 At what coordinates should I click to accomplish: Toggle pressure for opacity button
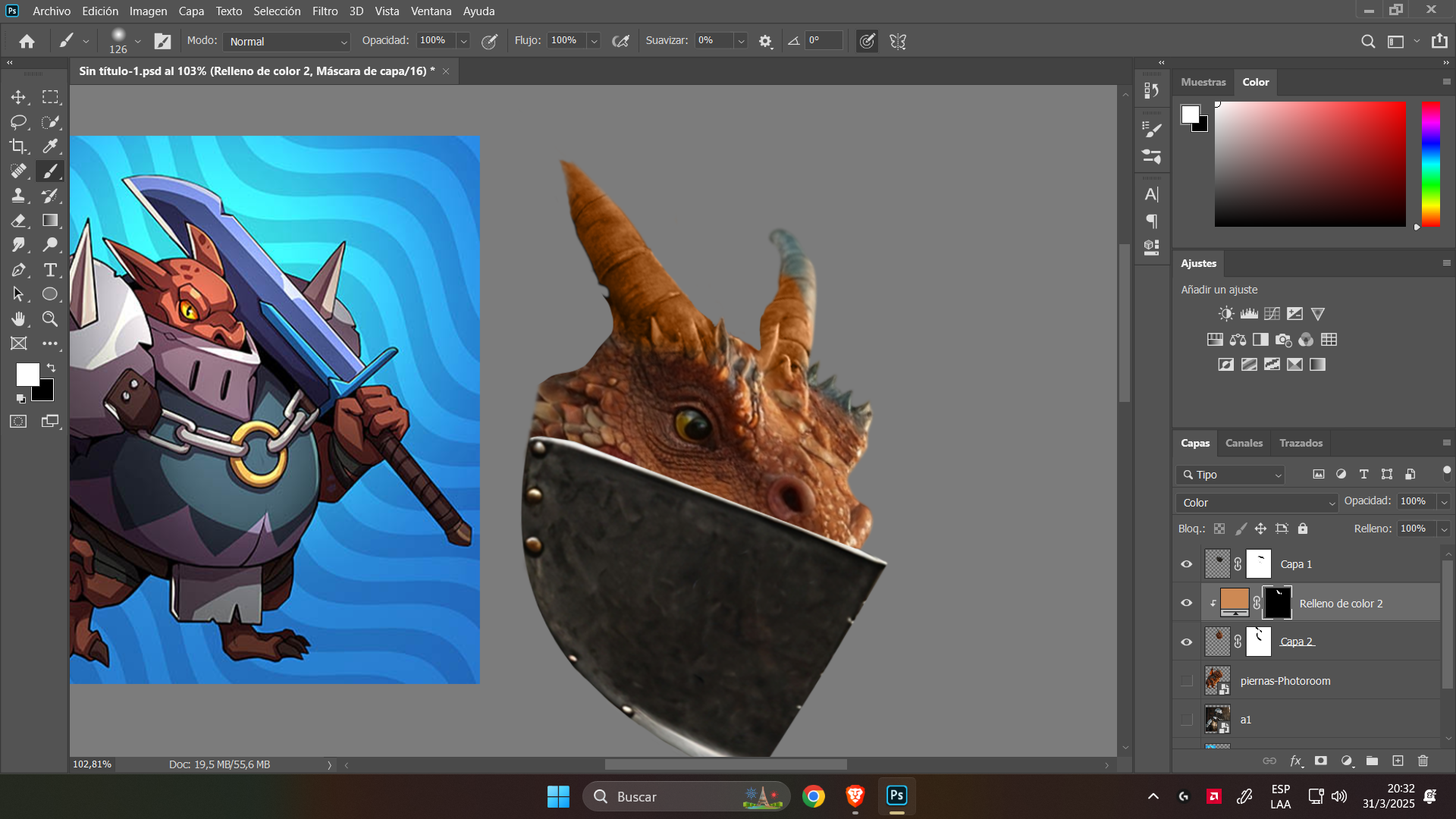(x=490, y=42)
